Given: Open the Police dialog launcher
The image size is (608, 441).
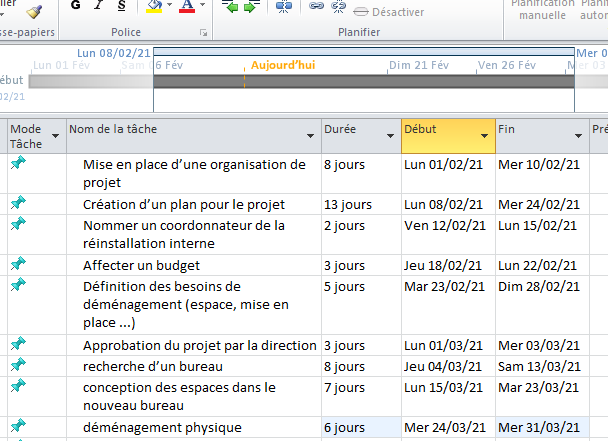Looking at the screenshot, I should 203,33.
